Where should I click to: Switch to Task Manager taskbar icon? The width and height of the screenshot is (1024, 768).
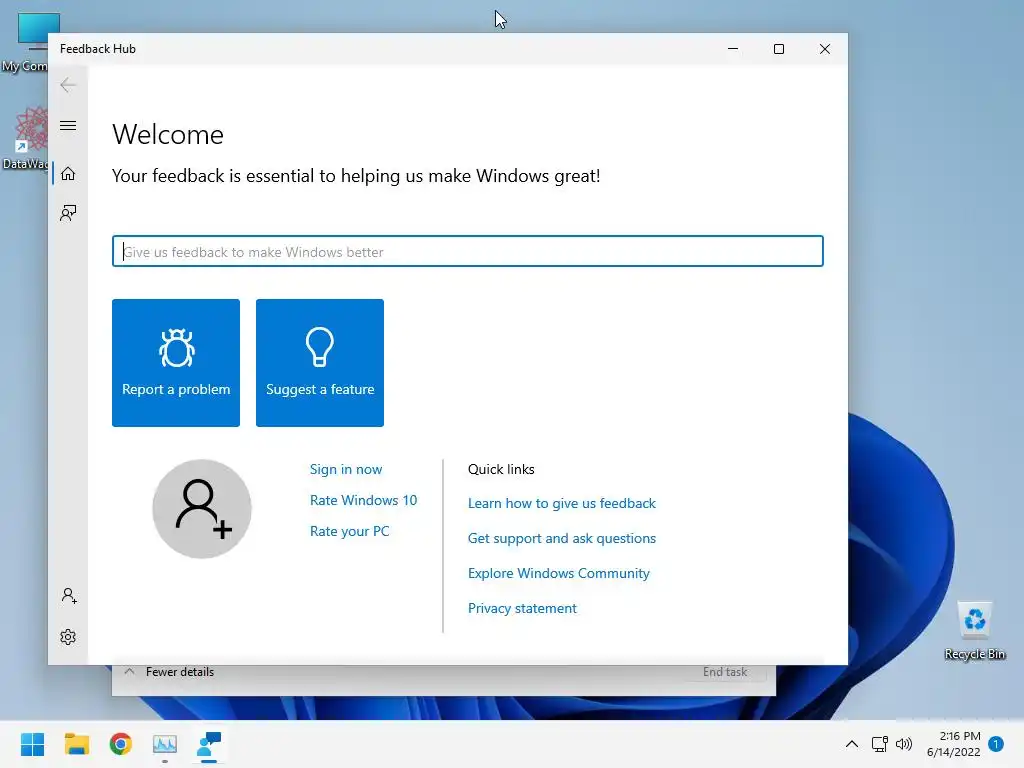point(165,744)
